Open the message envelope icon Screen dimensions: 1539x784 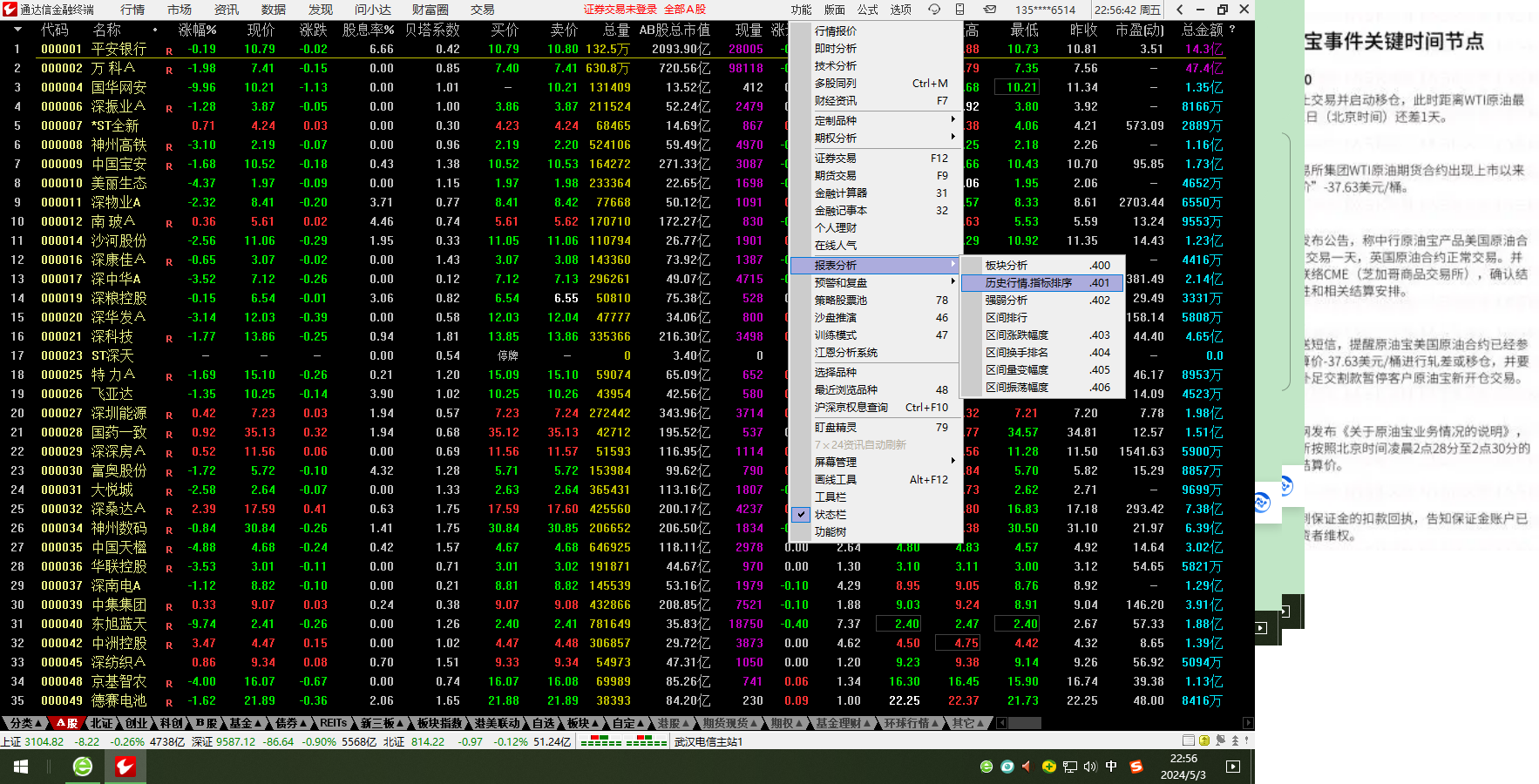[x=990, y=10]
